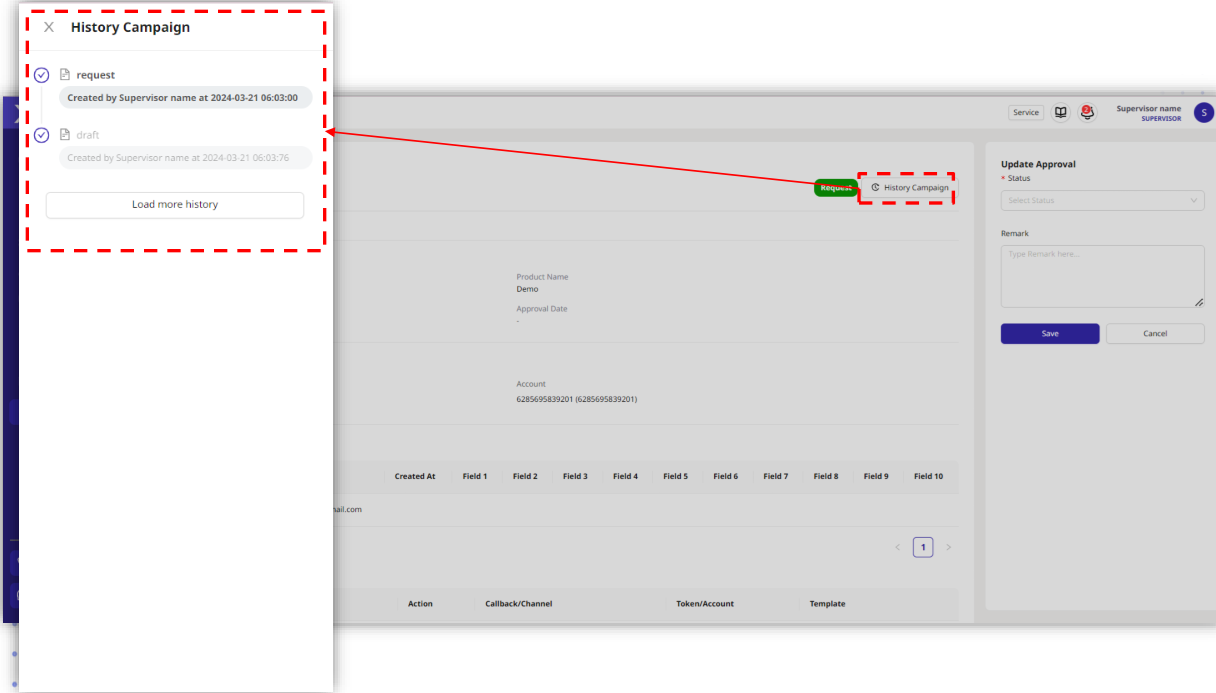Select page 1 in pagination

coord(923,547)
